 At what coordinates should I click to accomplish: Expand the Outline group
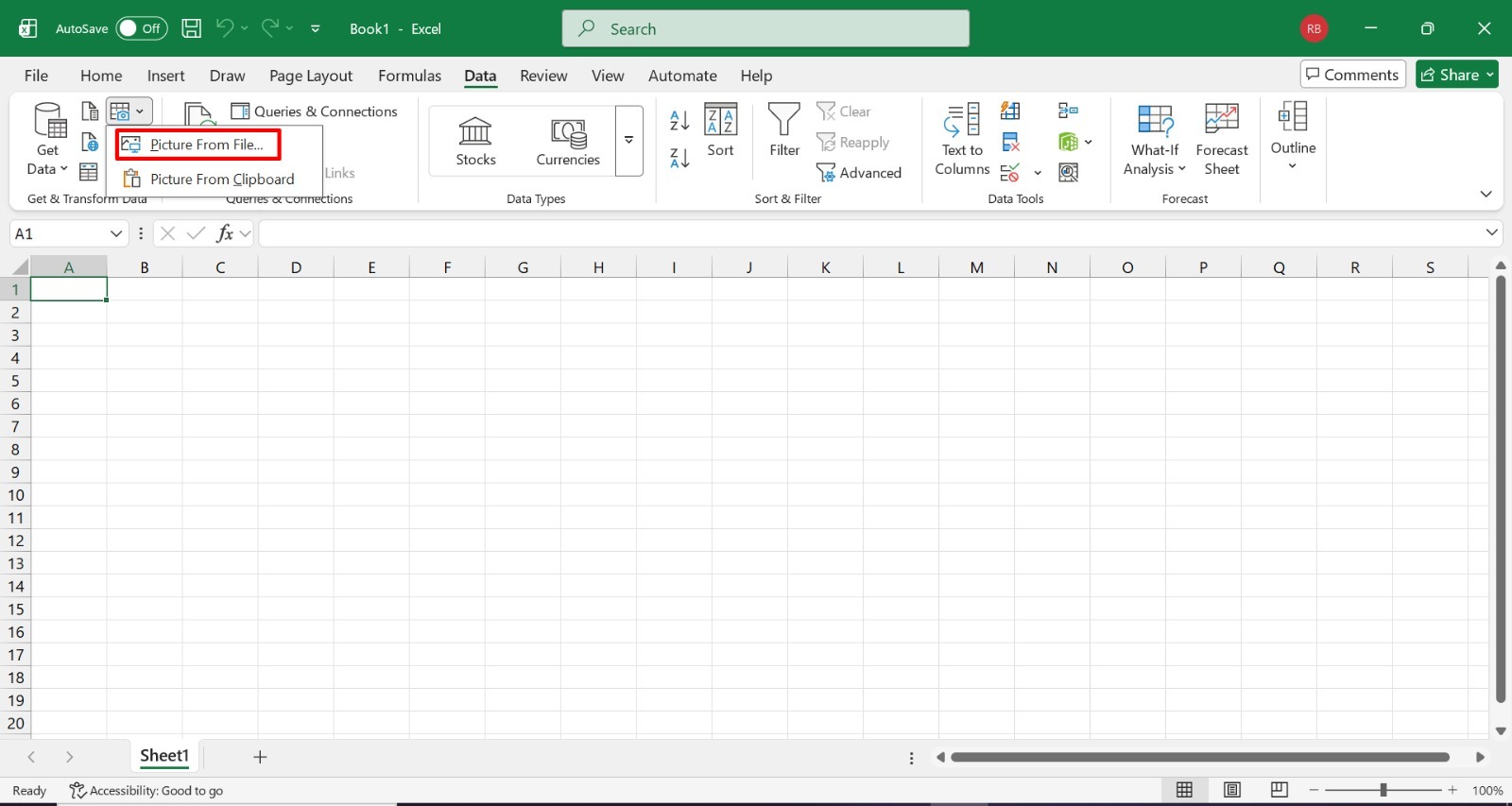point(1293,138)
